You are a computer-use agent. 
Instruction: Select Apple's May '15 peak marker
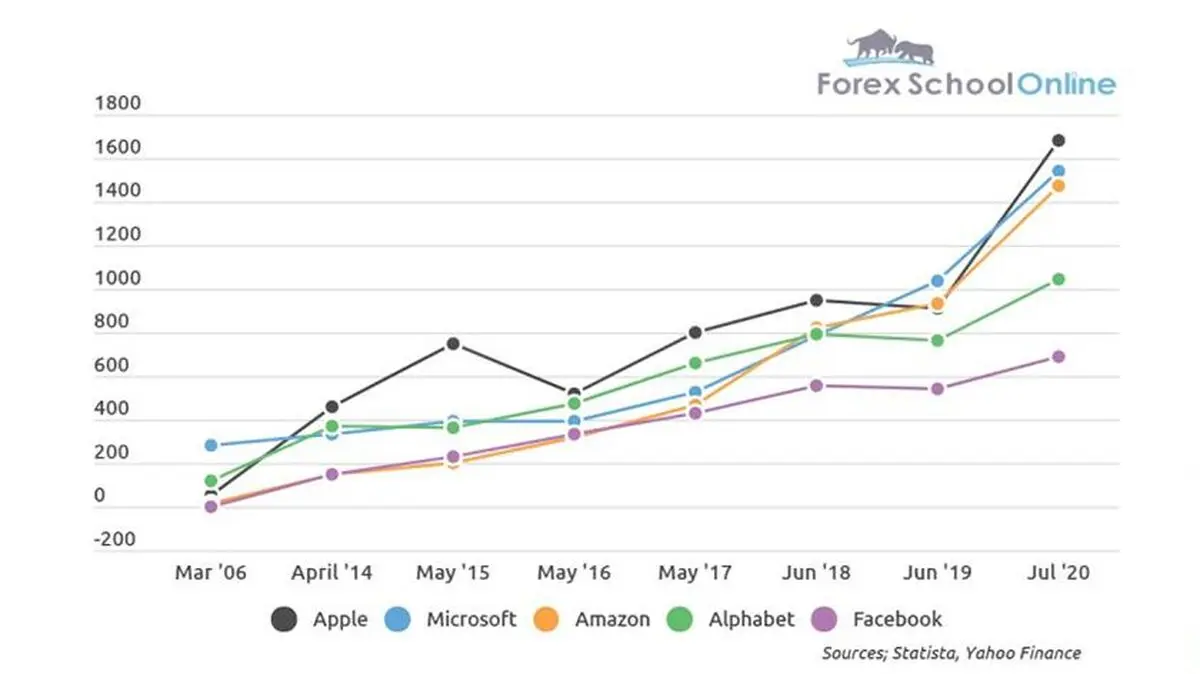point(453,344)
